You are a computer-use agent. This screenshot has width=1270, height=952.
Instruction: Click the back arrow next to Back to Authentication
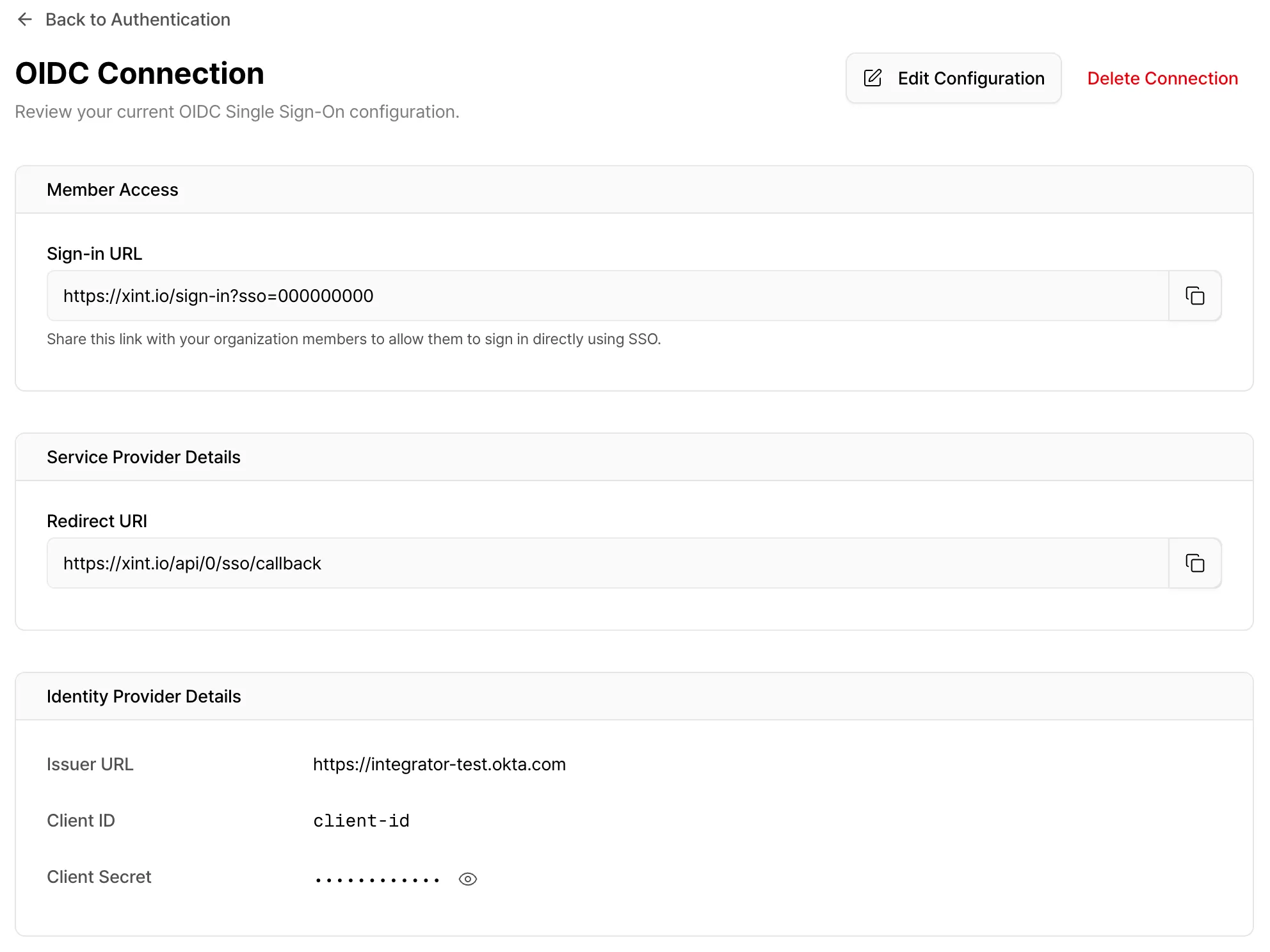pos(24,19)
